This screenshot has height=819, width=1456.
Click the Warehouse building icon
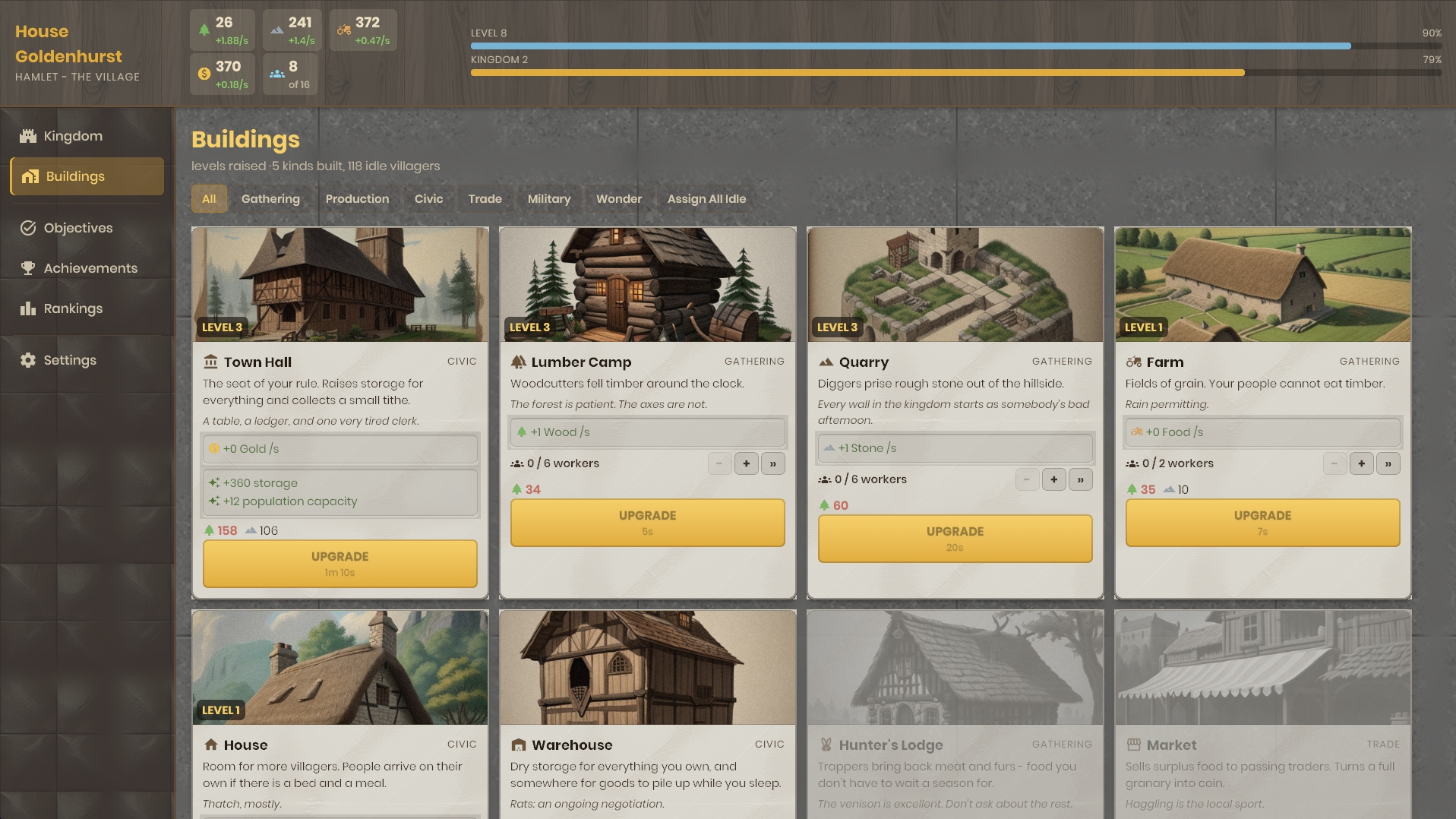pos(519,745)
